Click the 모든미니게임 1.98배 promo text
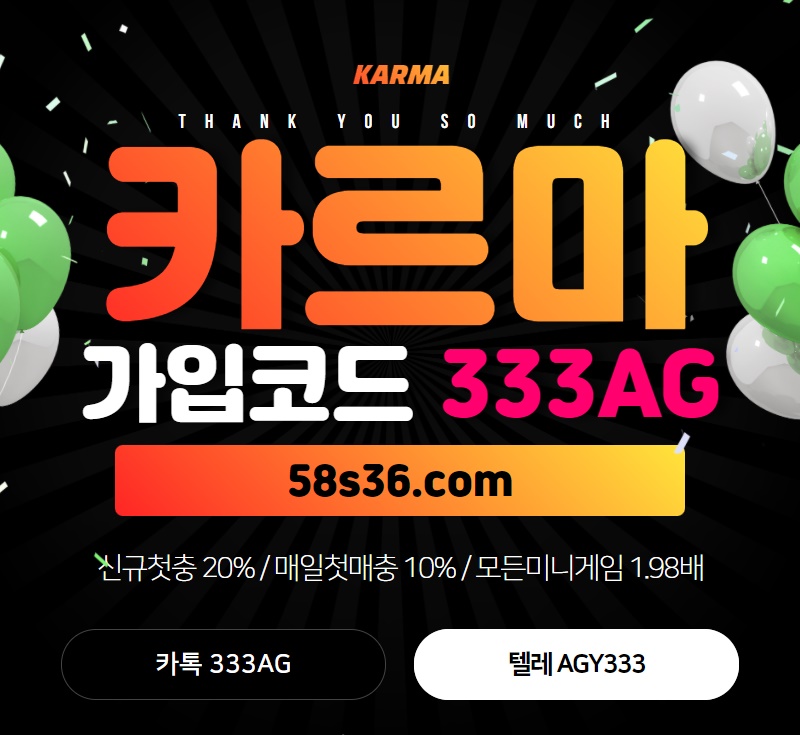 pos(589,567)
